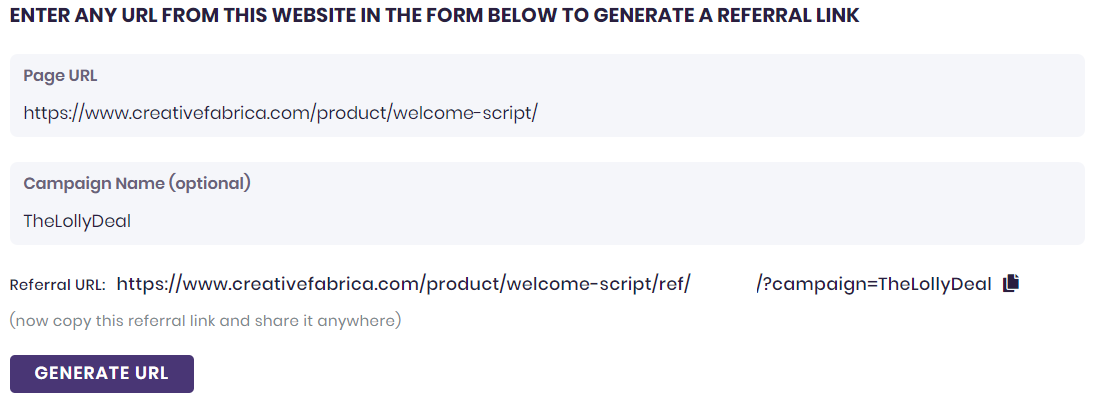Click the blank gap inside the referral URL
This screenshot has height=404, width=1103.
coord(723,284)
